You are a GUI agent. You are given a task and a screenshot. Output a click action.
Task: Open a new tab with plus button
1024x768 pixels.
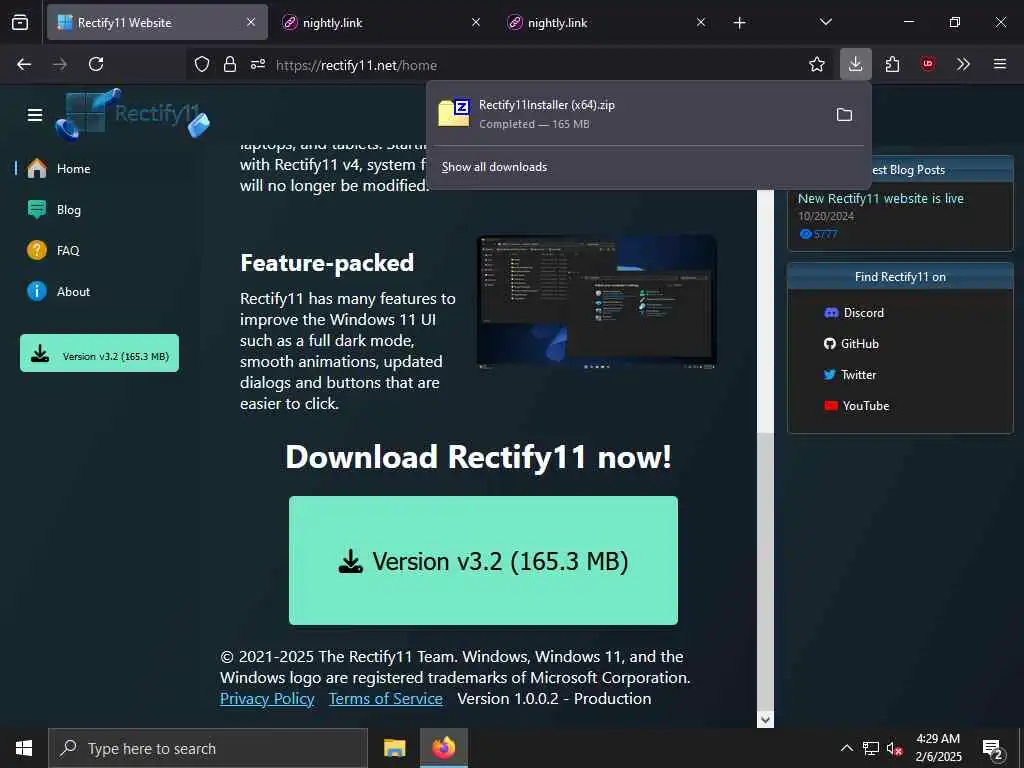tap(739, 23)
